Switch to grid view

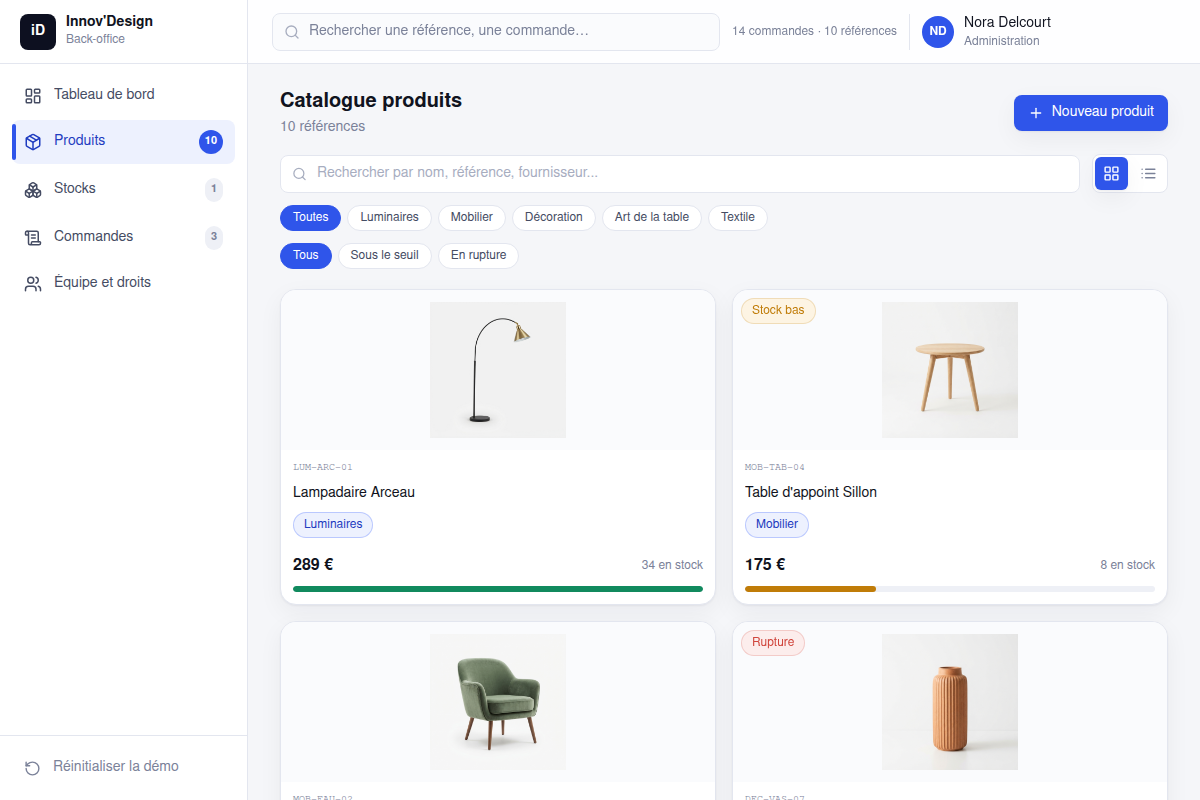pyautogui.click(x=1111, y=173)
